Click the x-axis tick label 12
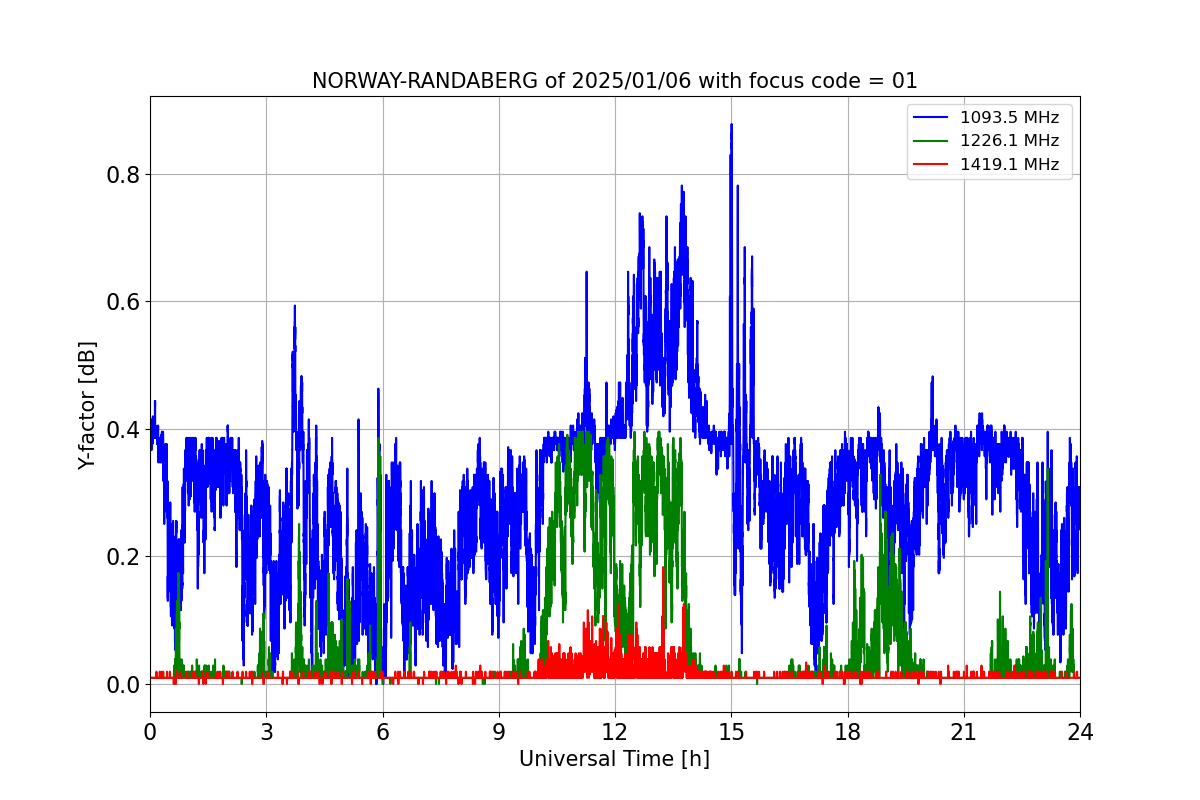Viewport: 1200px width, 800px height. (x=615, y=732)
